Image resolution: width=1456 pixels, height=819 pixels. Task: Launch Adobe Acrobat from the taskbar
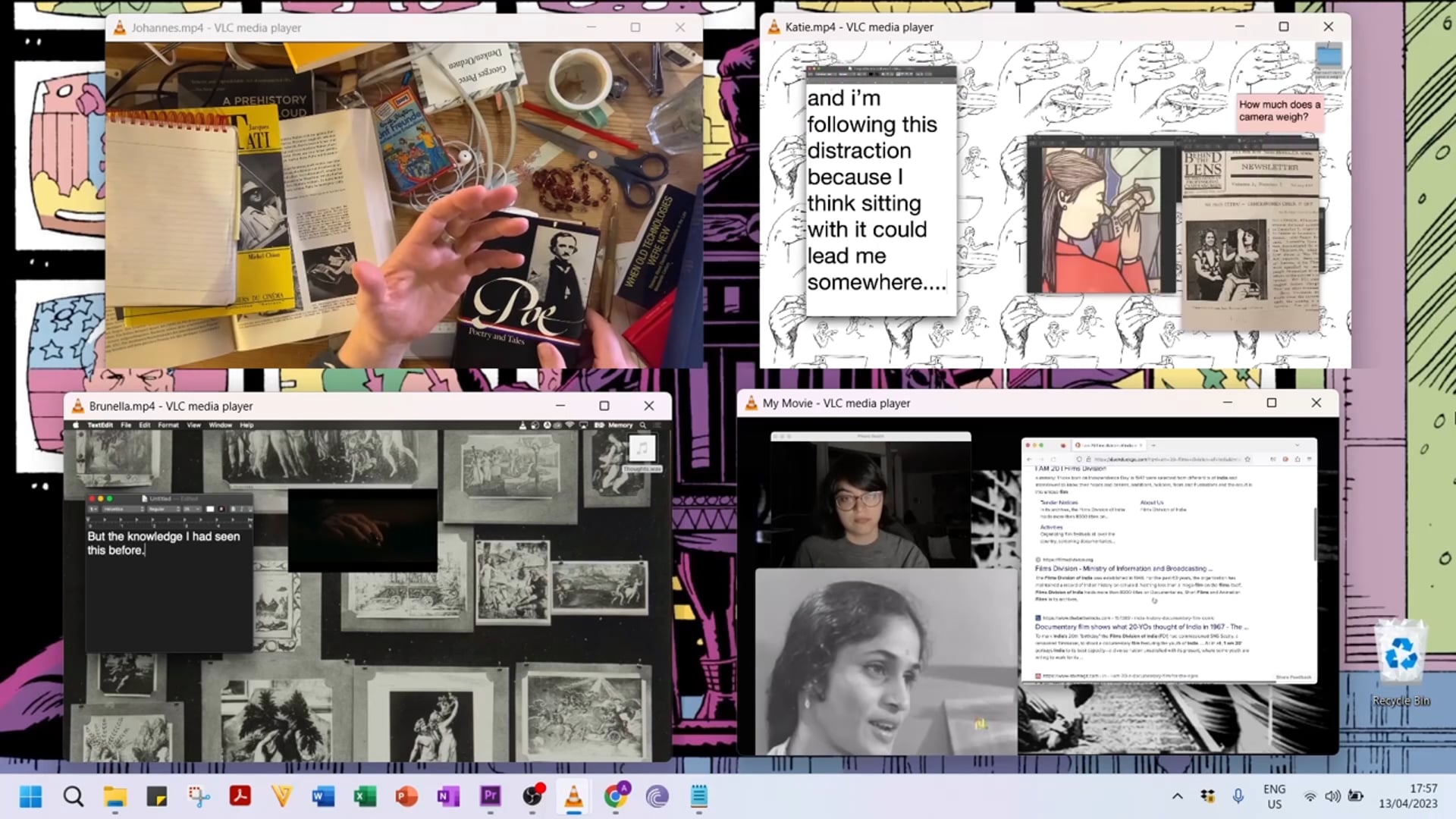(x=240, y=796)
